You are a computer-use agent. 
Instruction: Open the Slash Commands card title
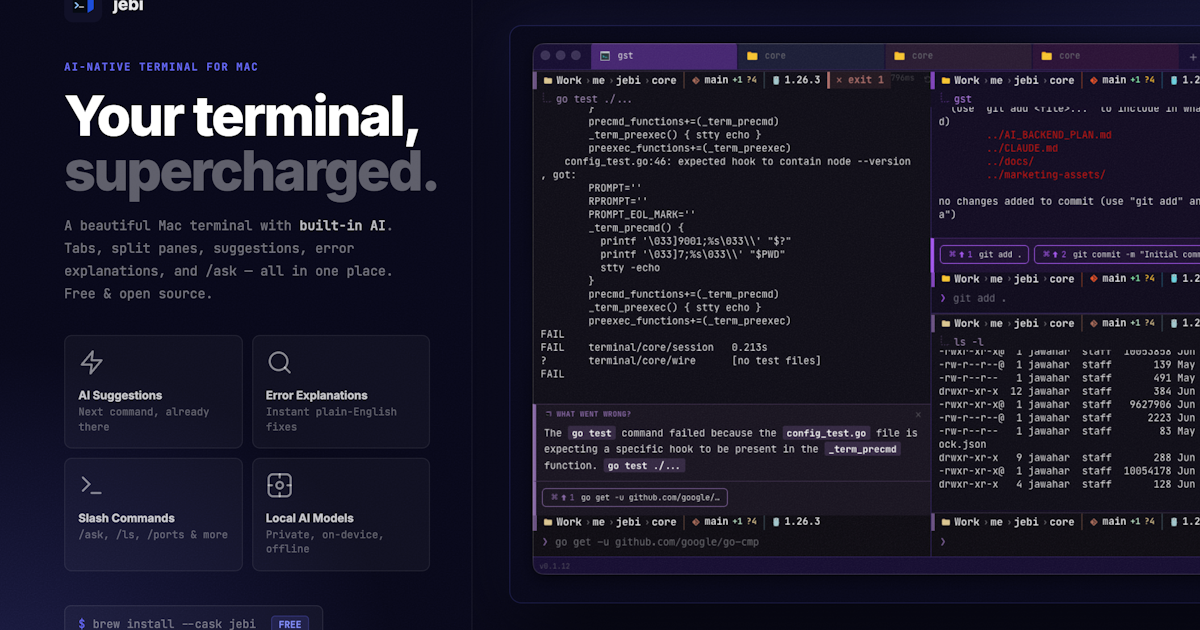click(x=126, y=518)
